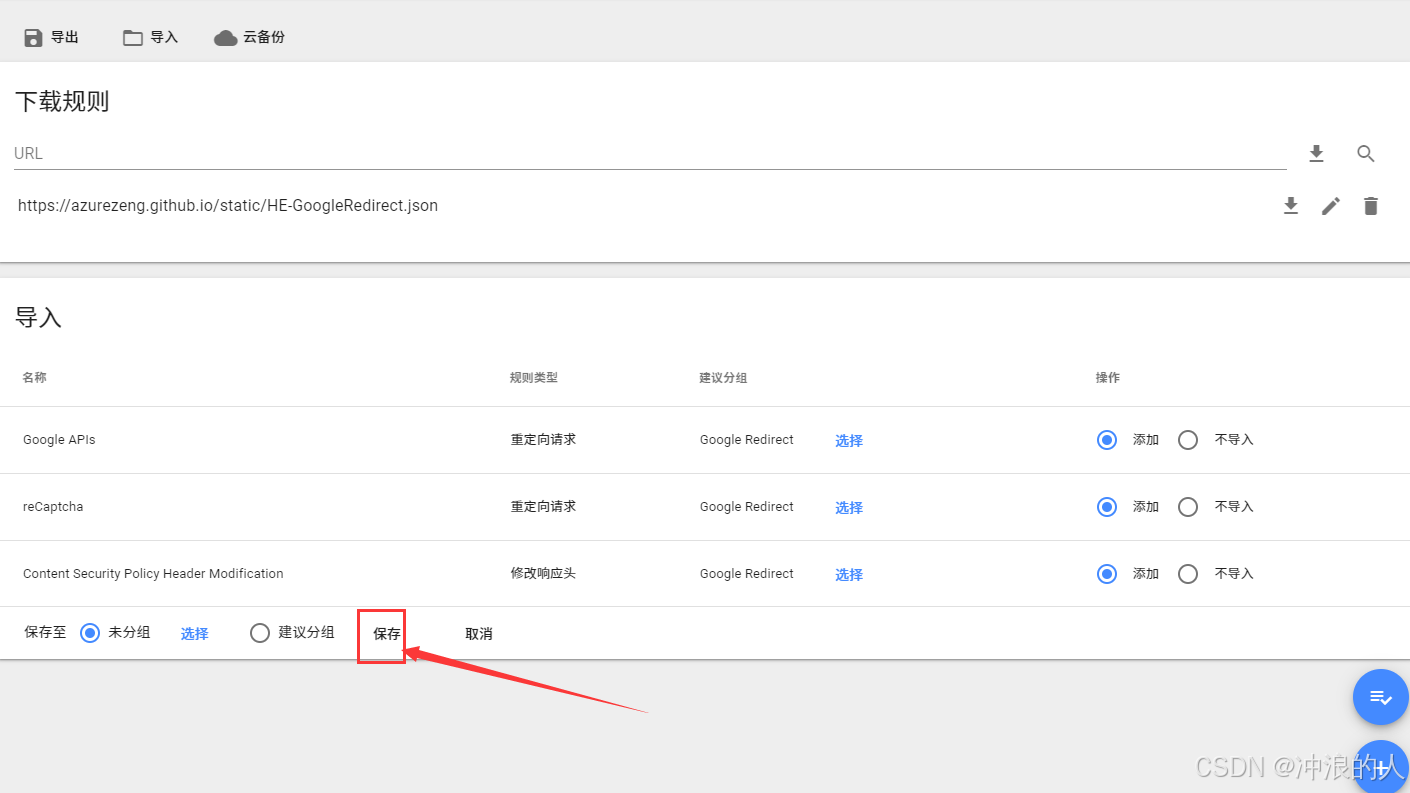Select 不导入 for Google APIs
Screen dimensions: 1410x793
coord(1188,440)
